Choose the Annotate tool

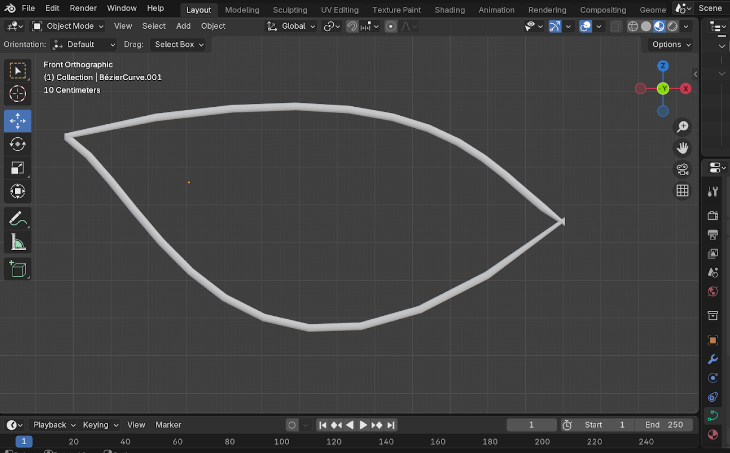point(18,218)
